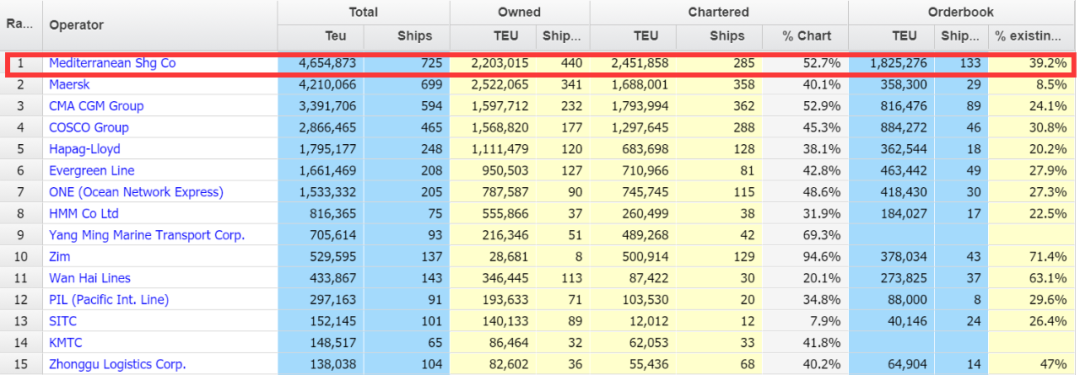Sort by Owned Ship... column header
Screen dimensions: 1080x375
(x=562, y=37)
